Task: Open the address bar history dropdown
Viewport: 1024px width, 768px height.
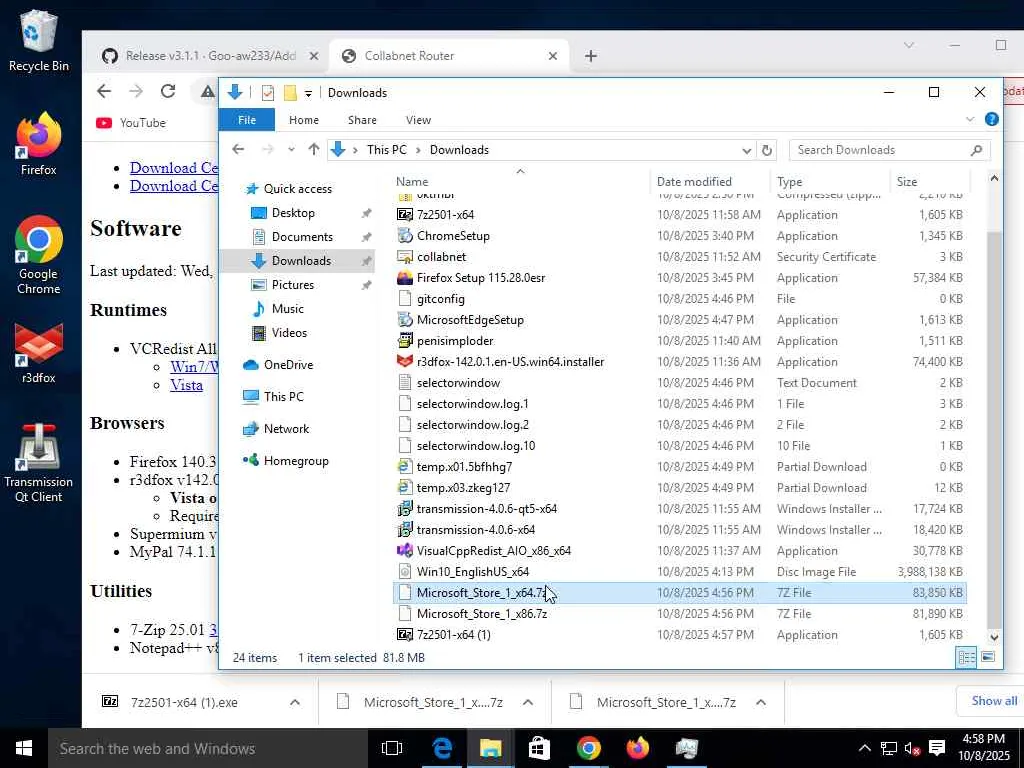Action: (x=746, y=150)
